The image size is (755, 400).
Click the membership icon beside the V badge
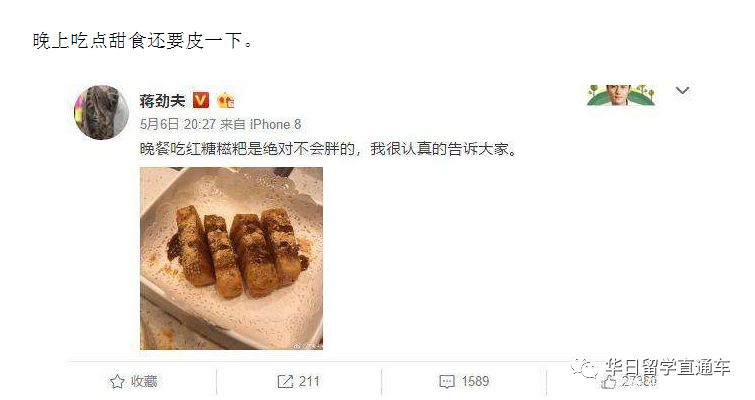[225, 101]
